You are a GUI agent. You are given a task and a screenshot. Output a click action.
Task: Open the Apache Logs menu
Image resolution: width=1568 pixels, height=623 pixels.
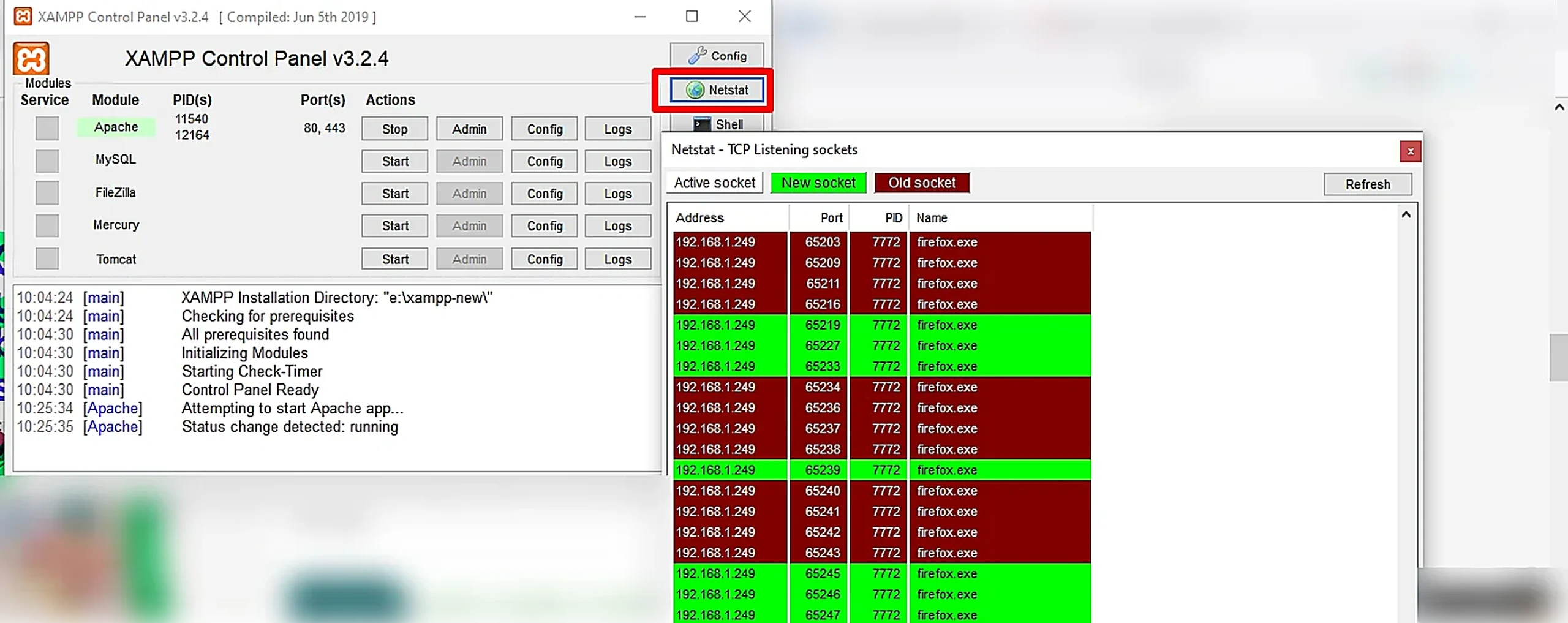(x=618, y=129)
